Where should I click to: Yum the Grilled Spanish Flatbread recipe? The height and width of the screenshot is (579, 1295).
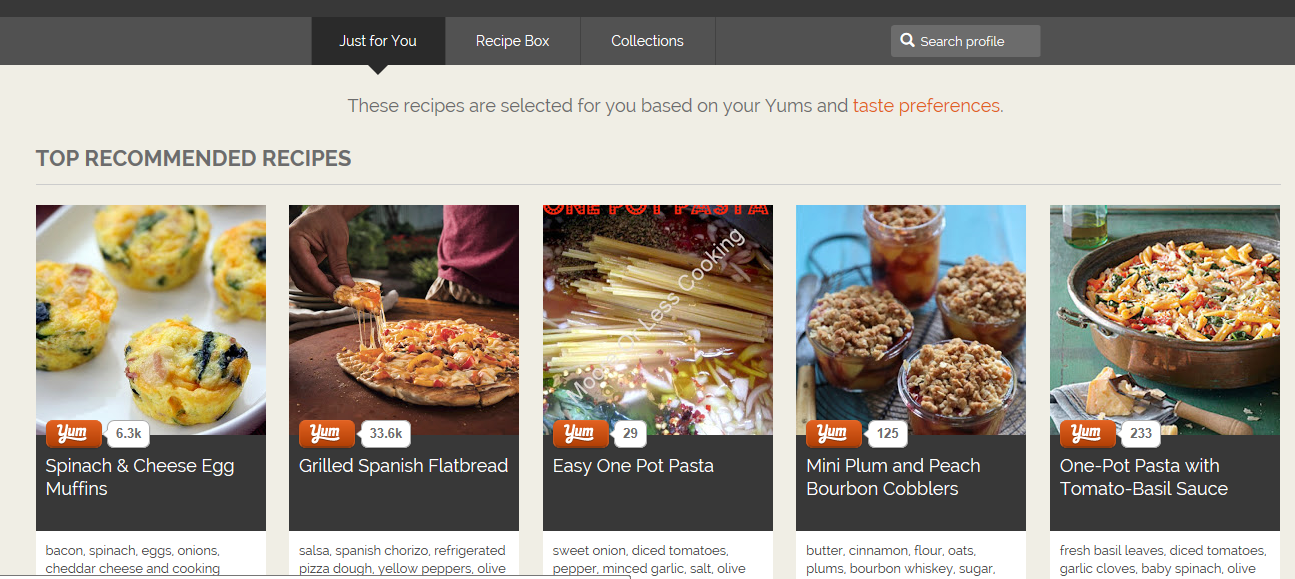tap(326, 433)
